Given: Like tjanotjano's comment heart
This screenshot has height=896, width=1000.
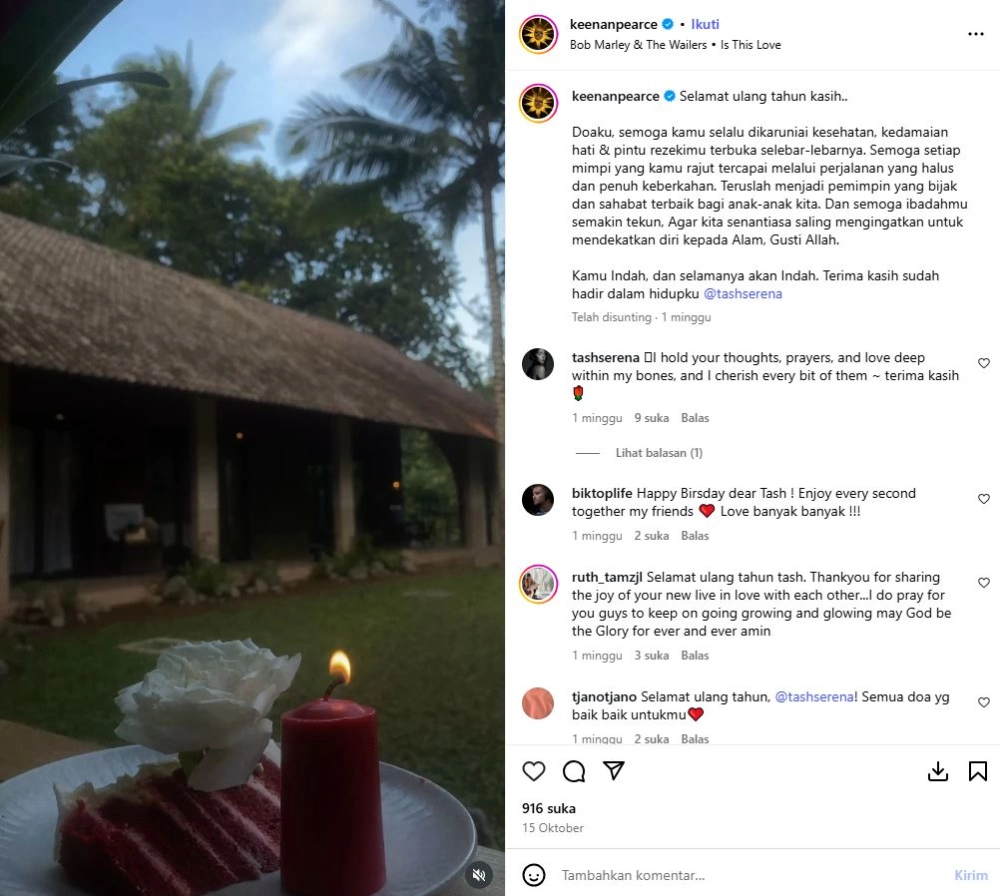Looking at the screenshot, I should 983,702.
